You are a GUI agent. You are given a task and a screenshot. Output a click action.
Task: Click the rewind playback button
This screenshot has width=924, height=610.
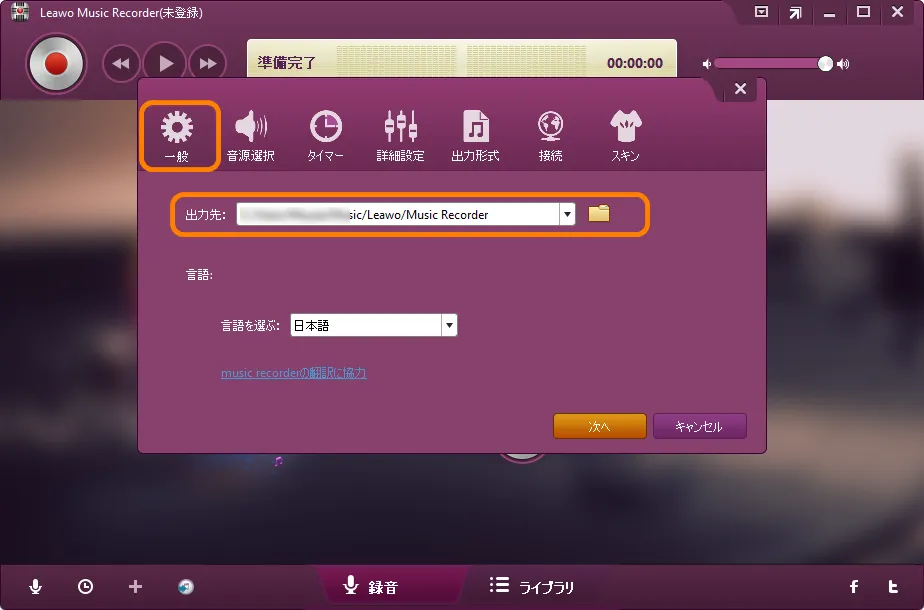(x=121, y=63)
